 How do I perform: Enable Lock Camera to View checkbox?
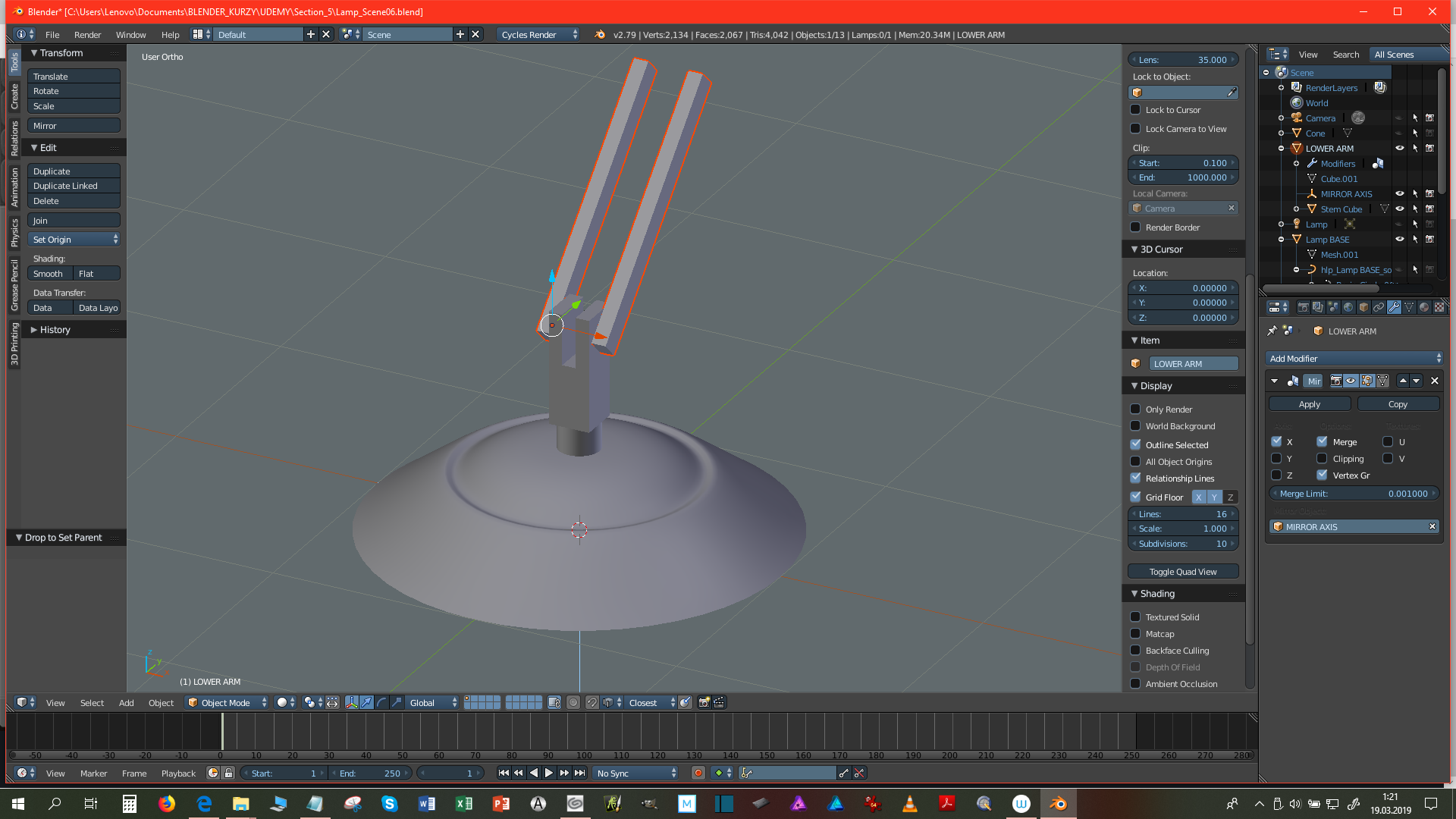1135,129
